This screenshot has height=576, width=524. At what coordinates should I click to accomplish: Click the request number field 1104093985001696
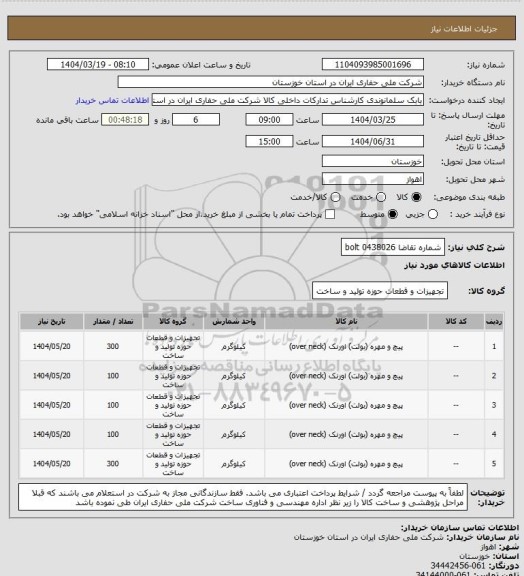pyautogui.click(x=373, y=64)
